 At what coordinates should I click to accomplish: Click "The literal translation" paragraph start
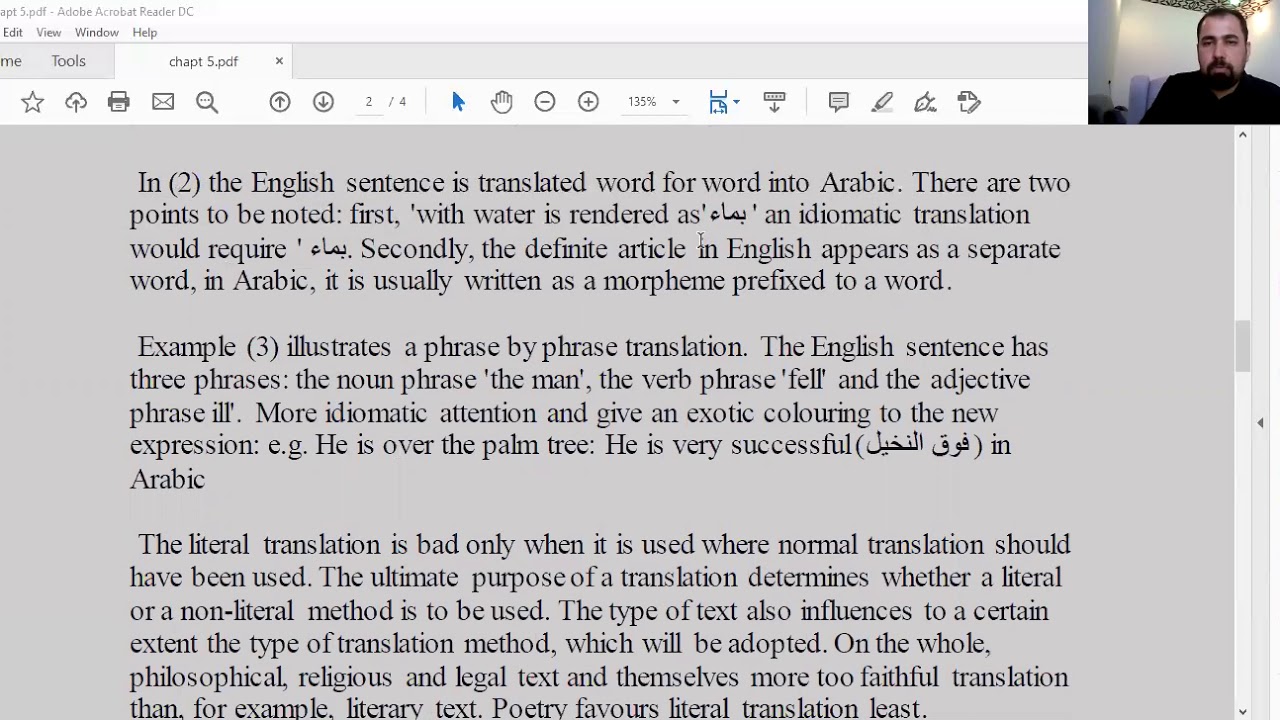(x=260, y=545)
